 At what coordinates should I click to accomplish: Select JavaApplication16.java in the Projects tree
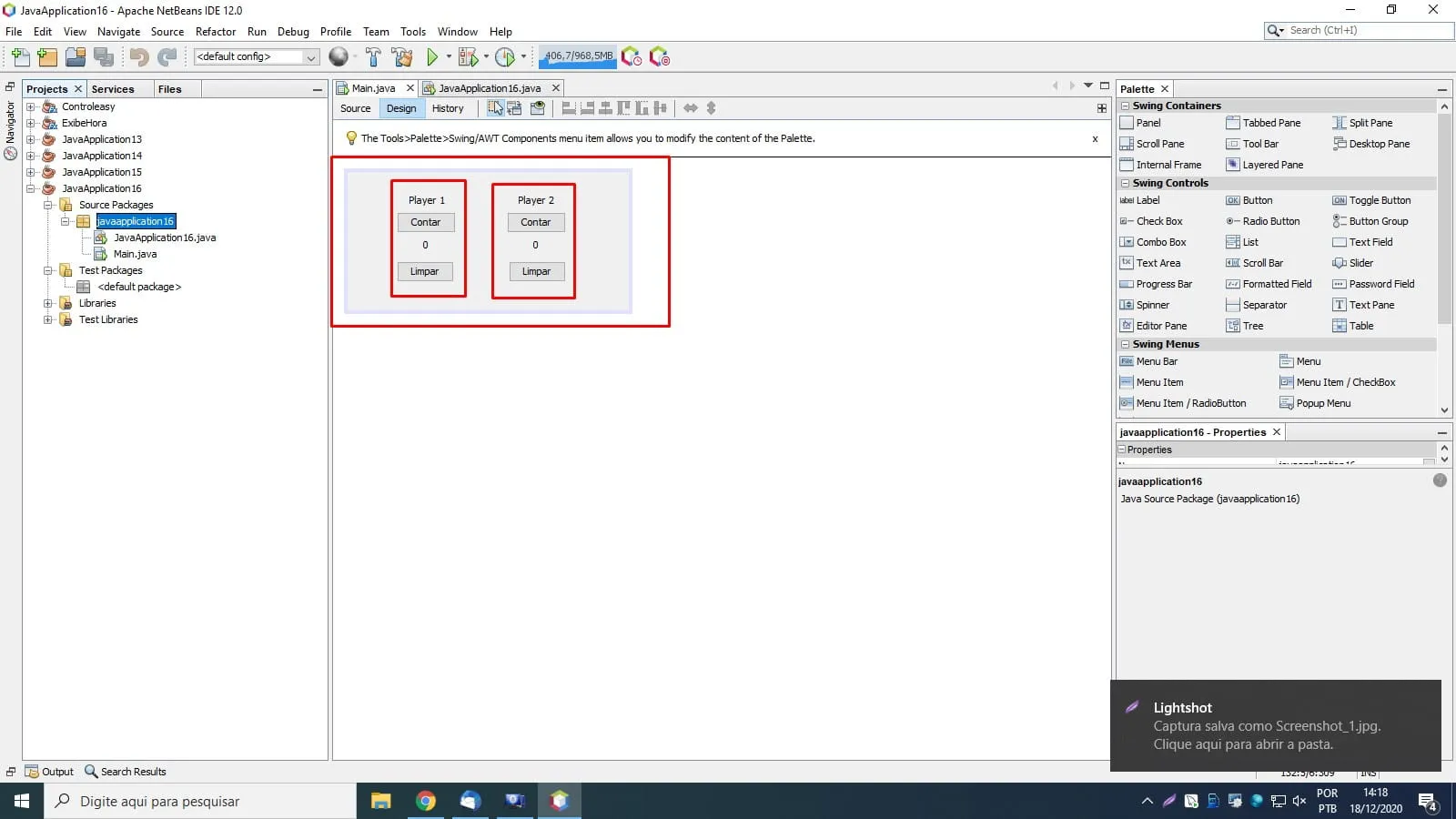tap(165, 238)
